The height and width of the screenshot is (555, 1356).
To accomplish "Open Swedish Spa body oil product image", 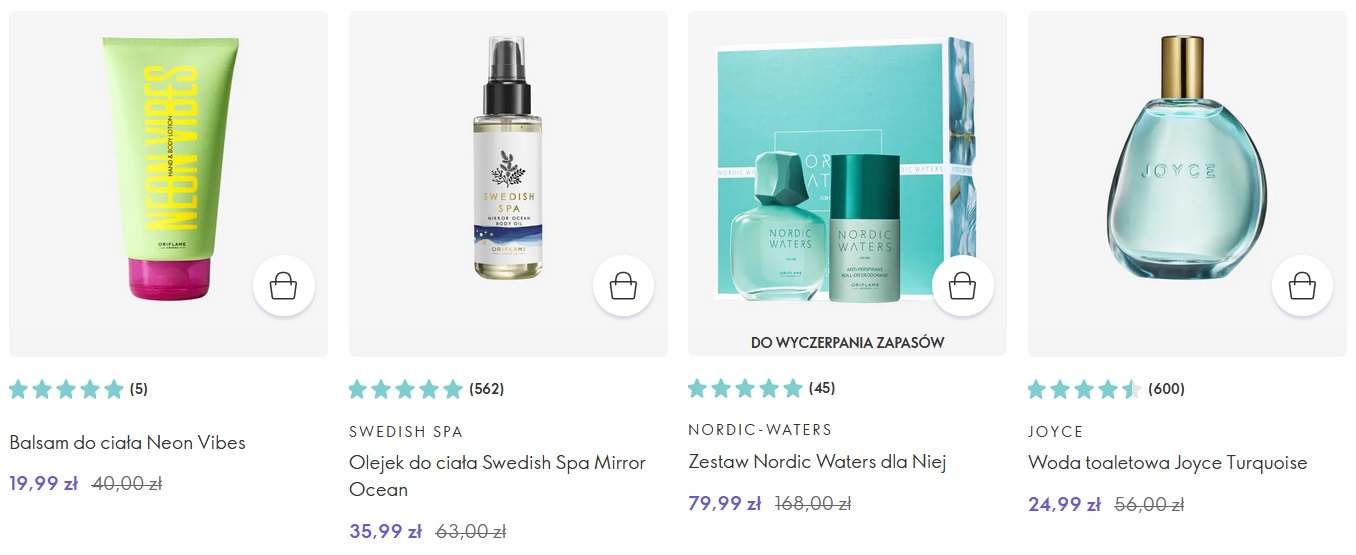I will [x=508, y=184].
